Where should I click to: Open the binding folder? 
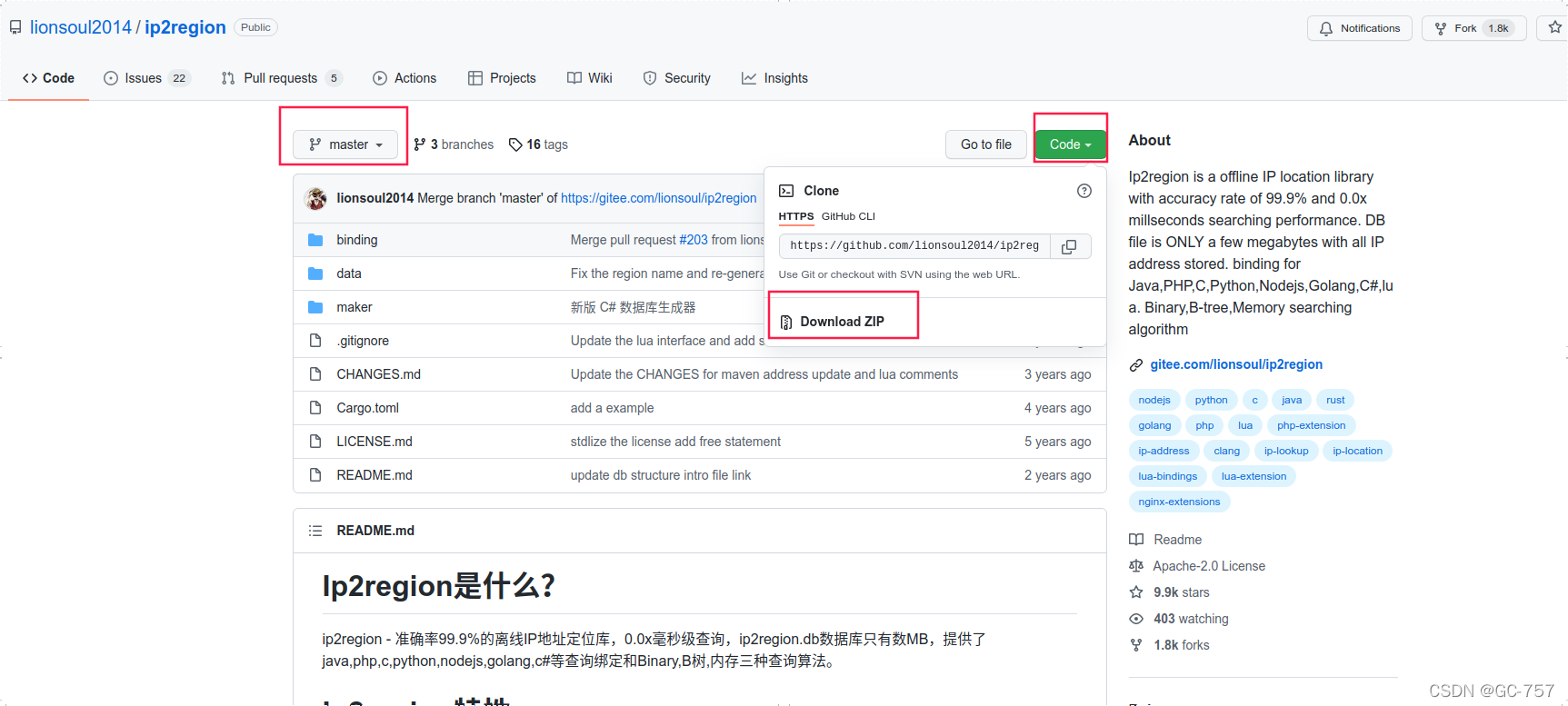tap(357, 240)
